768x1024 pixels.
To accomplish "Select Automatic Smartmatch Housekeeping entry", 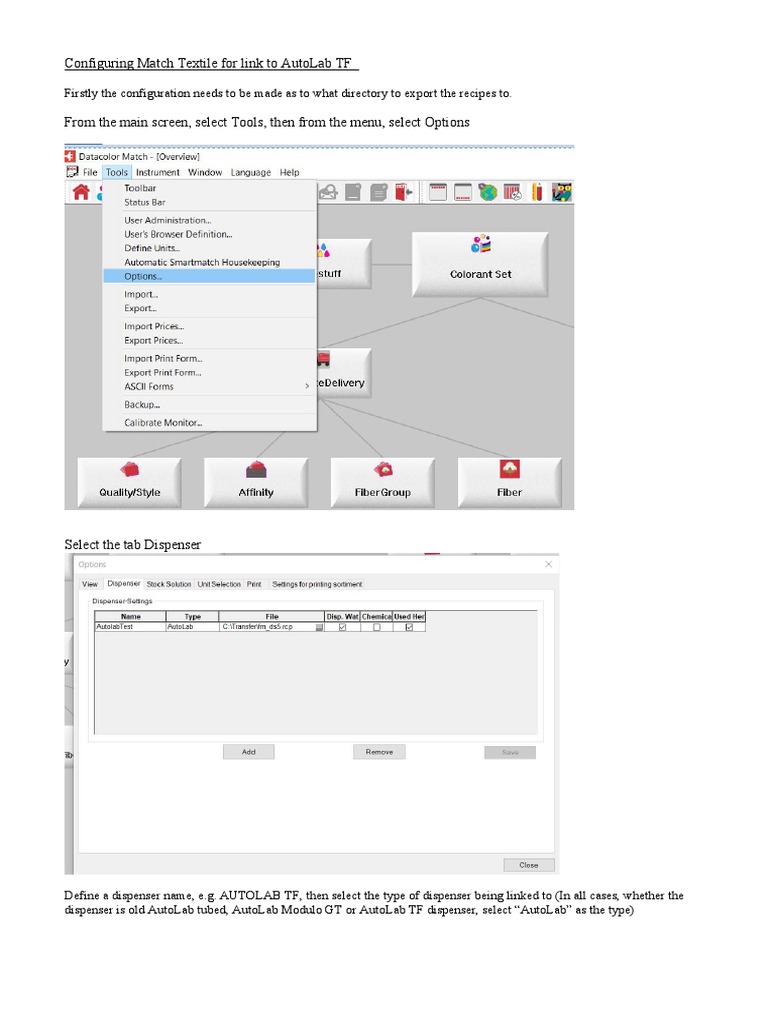I will tap(209, 262).
